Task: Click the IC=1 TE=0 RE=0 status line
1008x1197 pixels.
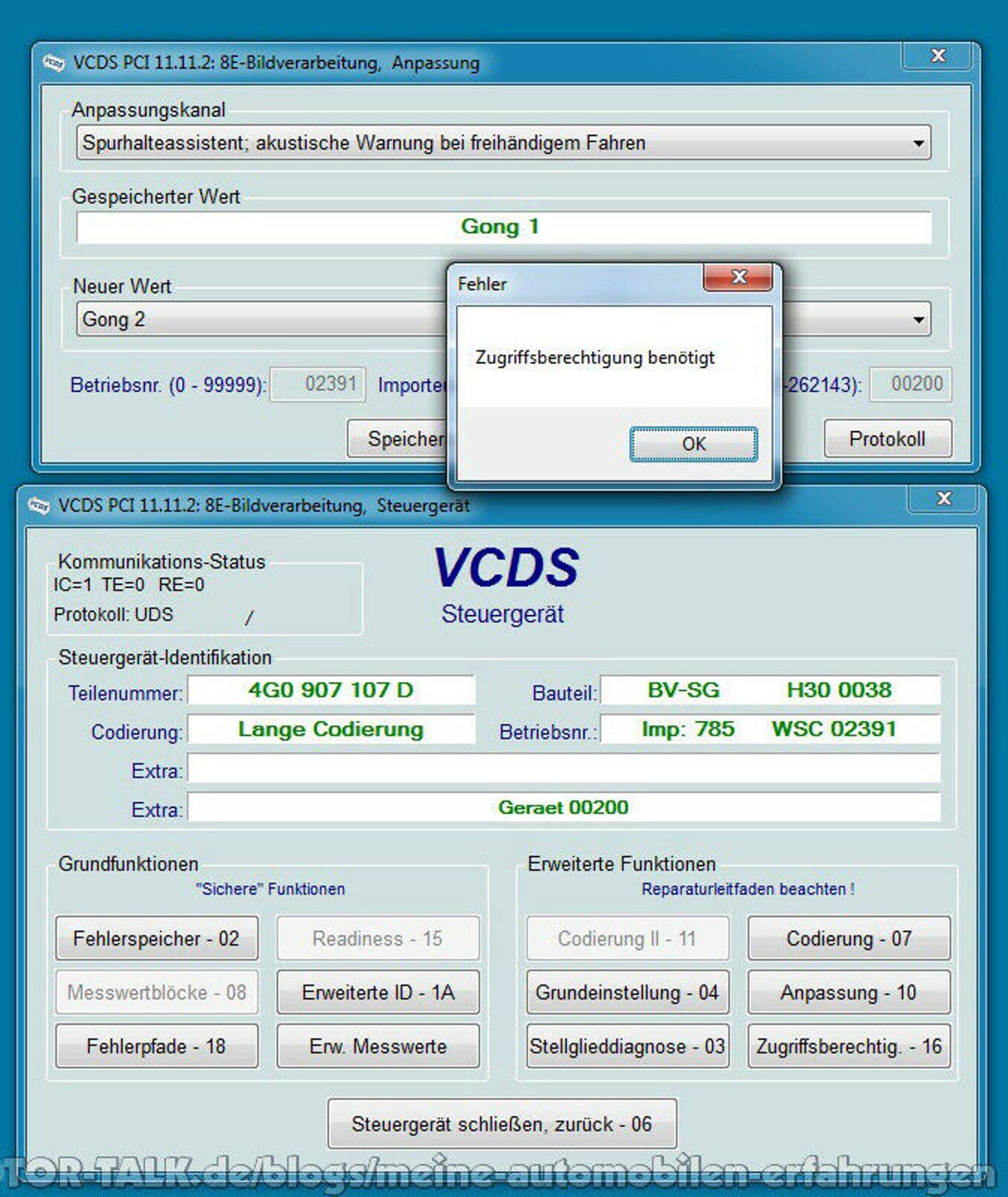Action: tap(129, 585)
